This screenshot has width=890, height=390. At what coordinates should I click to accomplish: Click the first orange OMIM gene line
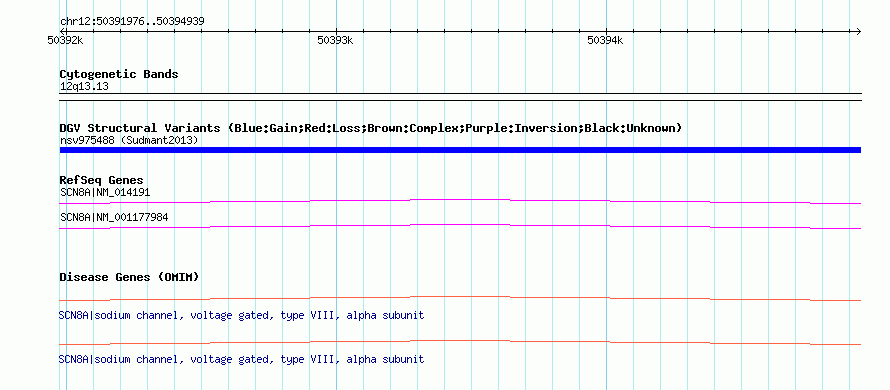(460, 299)
